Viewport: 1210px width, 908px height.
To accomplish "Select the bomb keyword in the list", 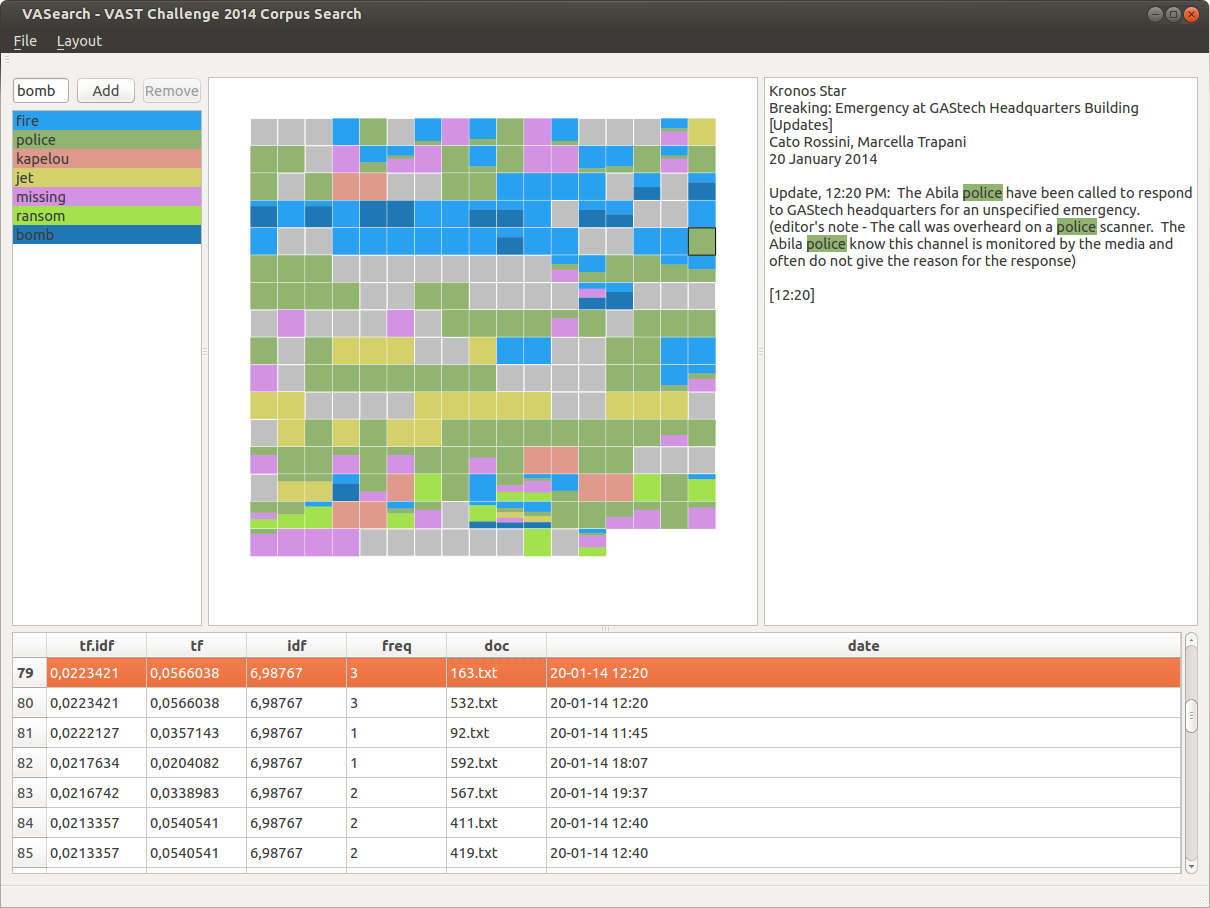I will pos(107,235).
